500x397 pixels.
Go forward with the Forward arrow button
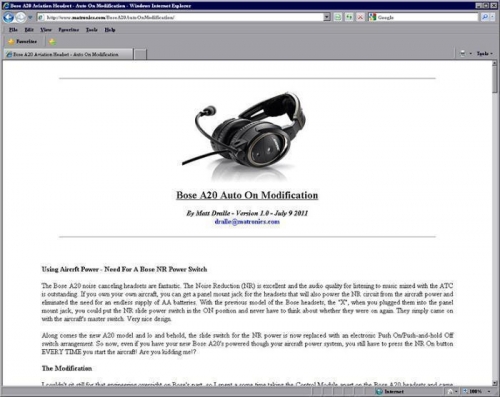coord(21,17)
